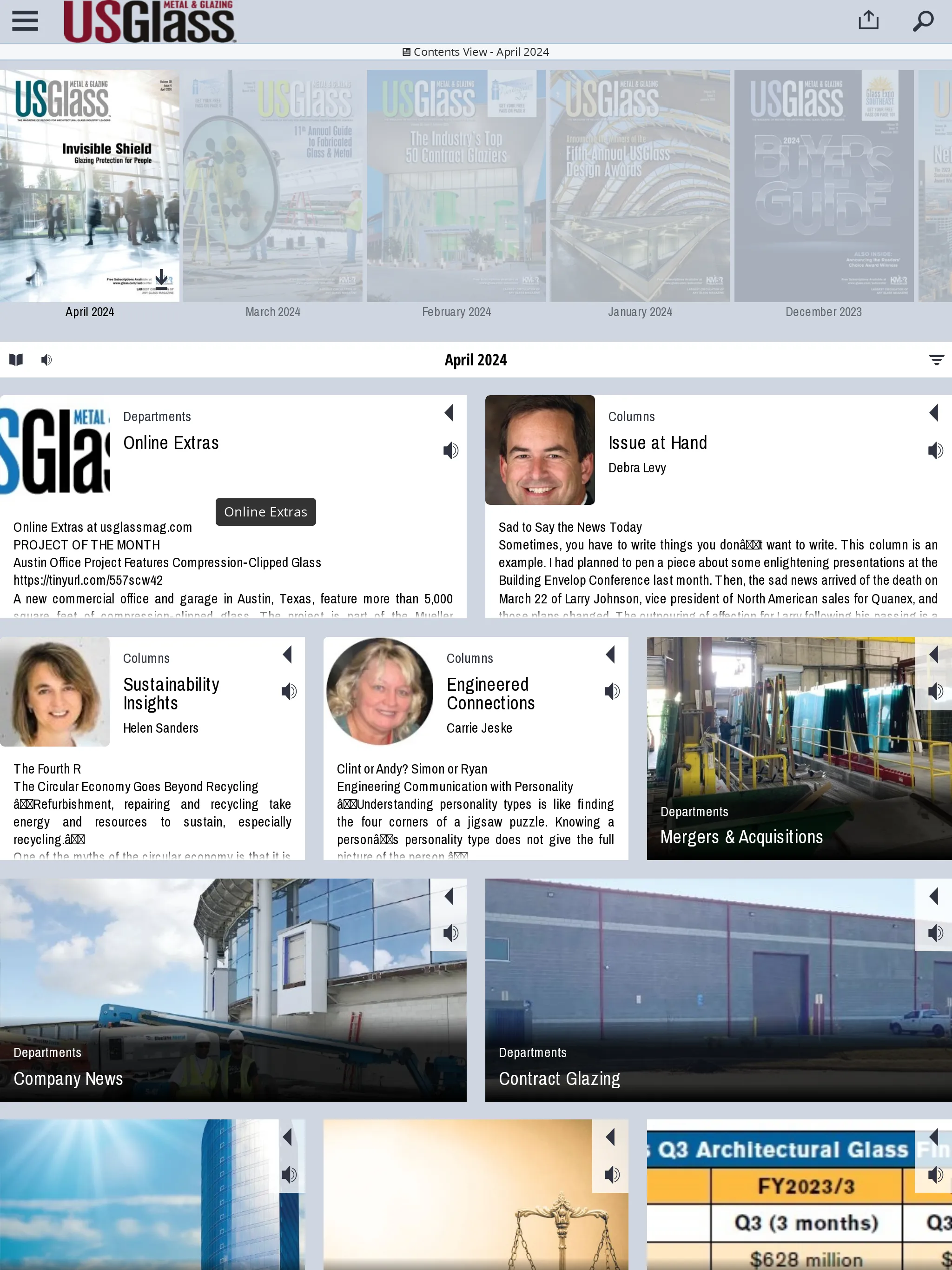Open the hamburger menu
This screenshot has height=1270, width=952.
(25, 21)
